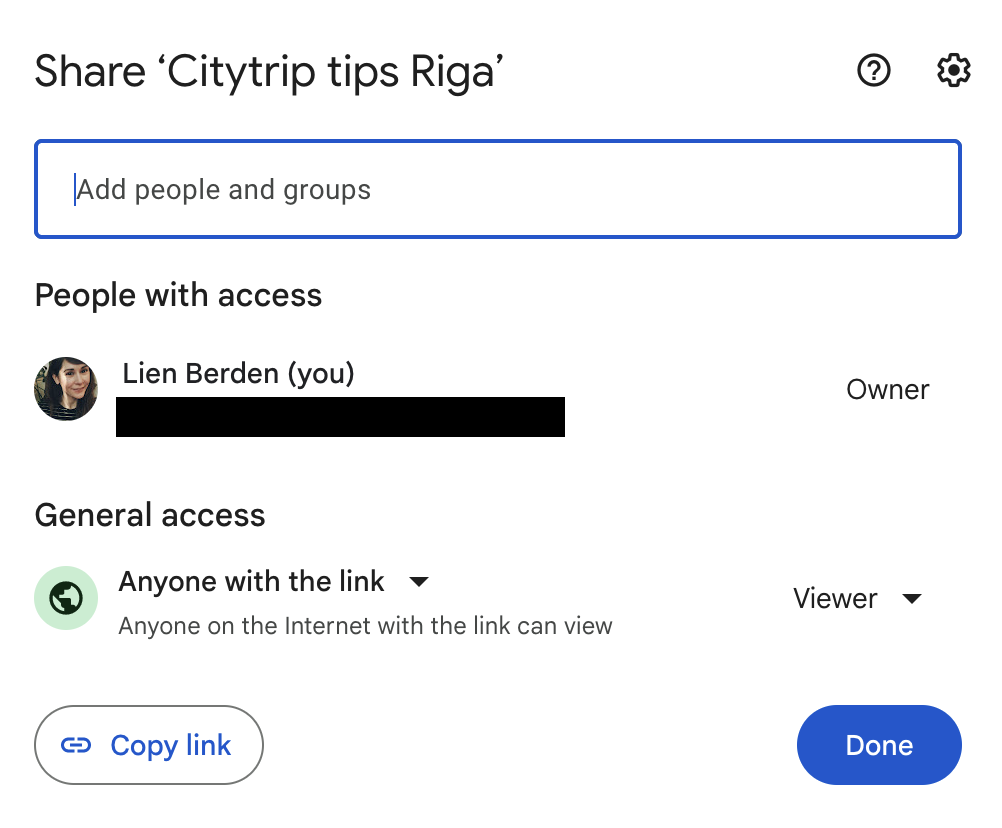Click 'Anyone on the Internet with the link can view'
Screen dimensions: 1002x828
(x=366, y=626)
